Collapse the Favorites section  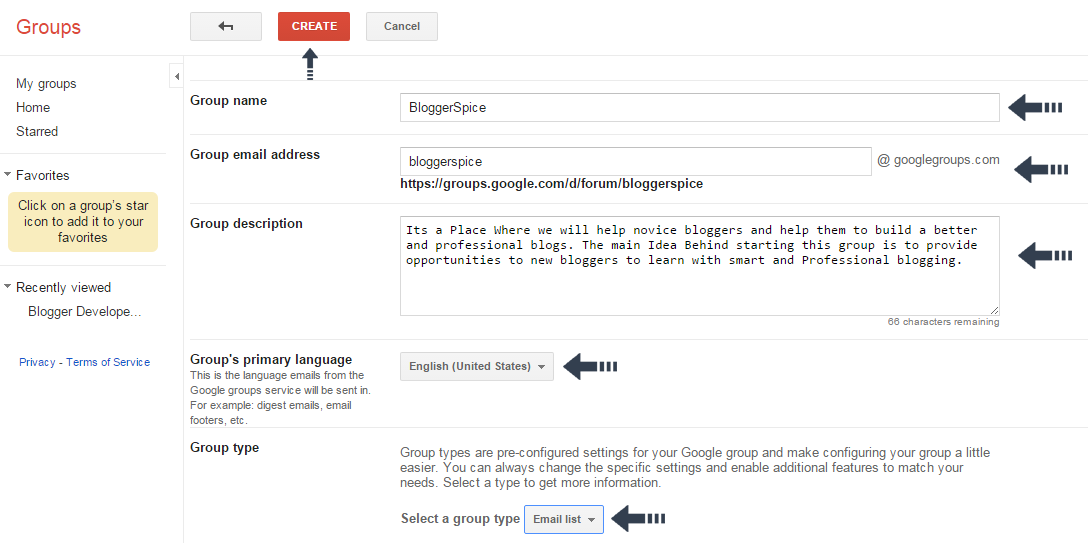click(x=8, y=175)
